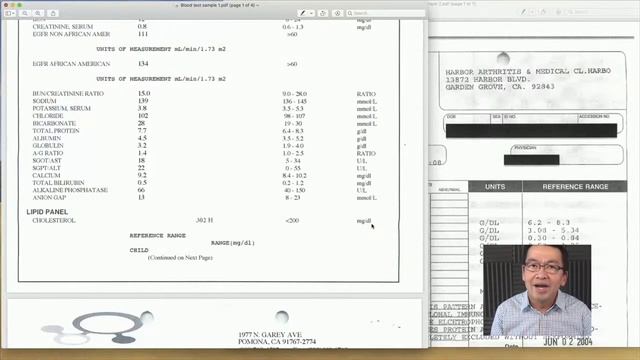The width and height of the screenshot is (640, 360).
Task: Click the BUN/creatinine ratio value 15.0
Action: 144,93
